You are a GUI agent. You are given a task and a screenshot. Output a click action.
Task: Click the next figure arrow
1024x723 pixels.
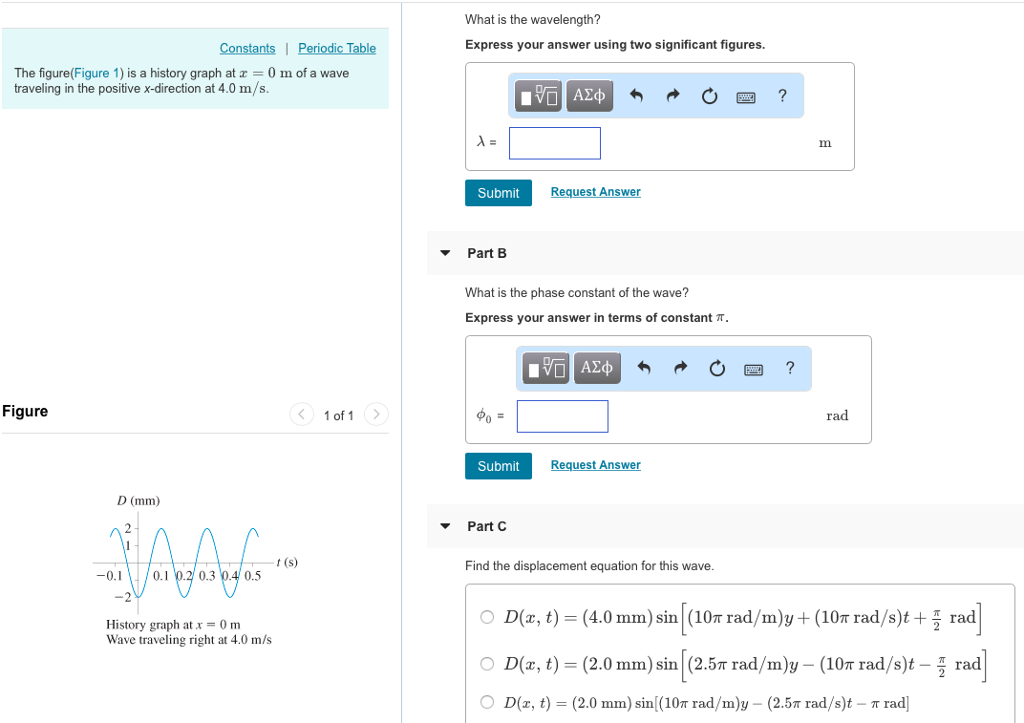point(375,414)
